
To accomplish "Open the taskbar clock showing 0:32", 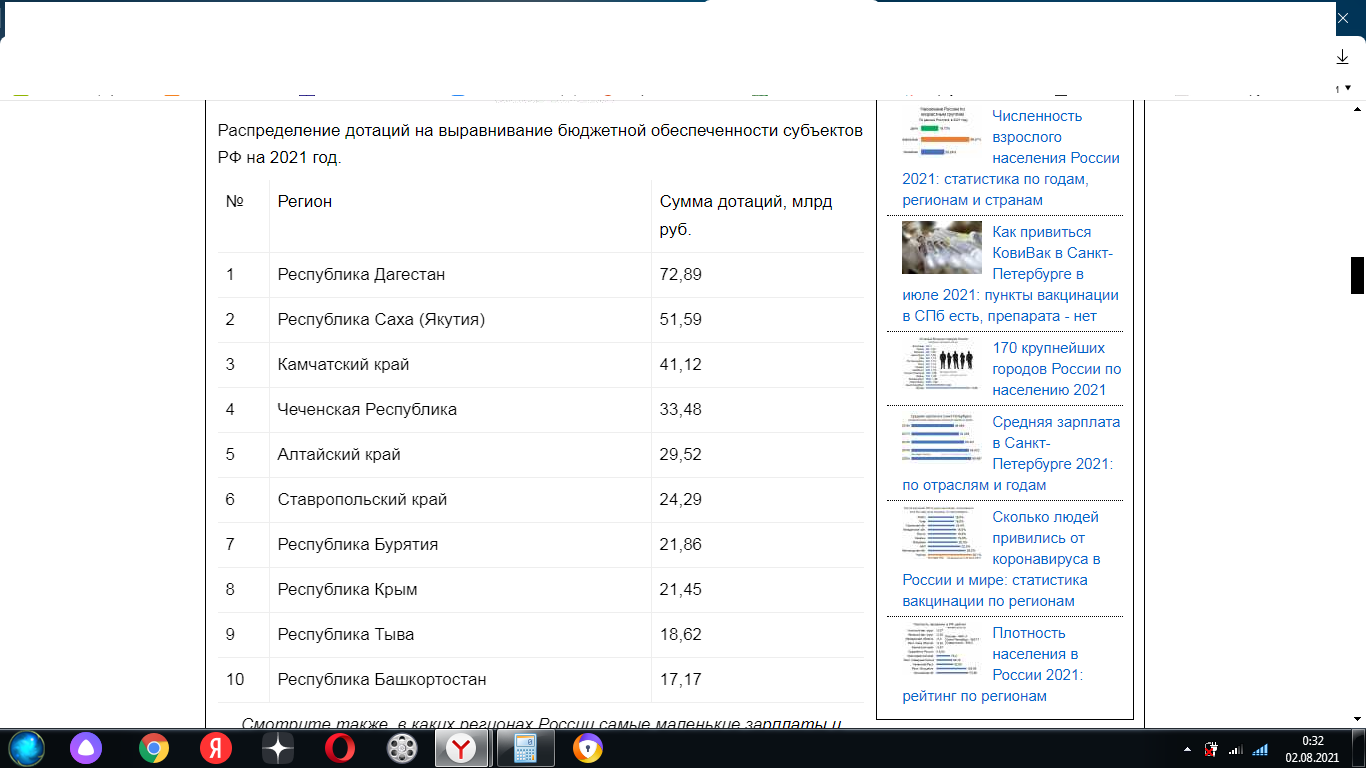I will [1313, 748].
